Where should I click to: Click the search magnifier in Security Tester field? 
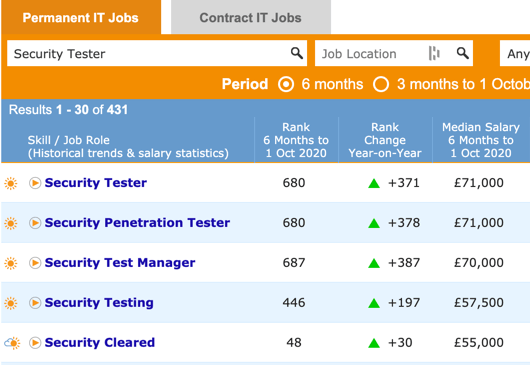[297, 53]
